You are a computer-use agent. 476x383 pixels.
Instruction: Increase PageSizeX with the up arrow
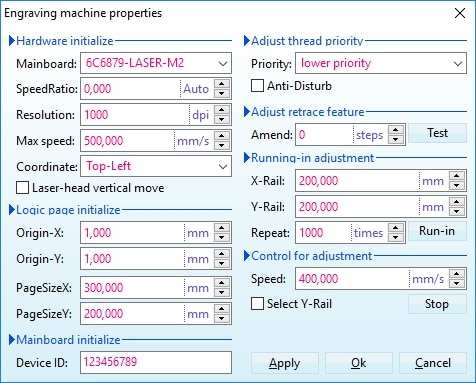tap(222, 283)
